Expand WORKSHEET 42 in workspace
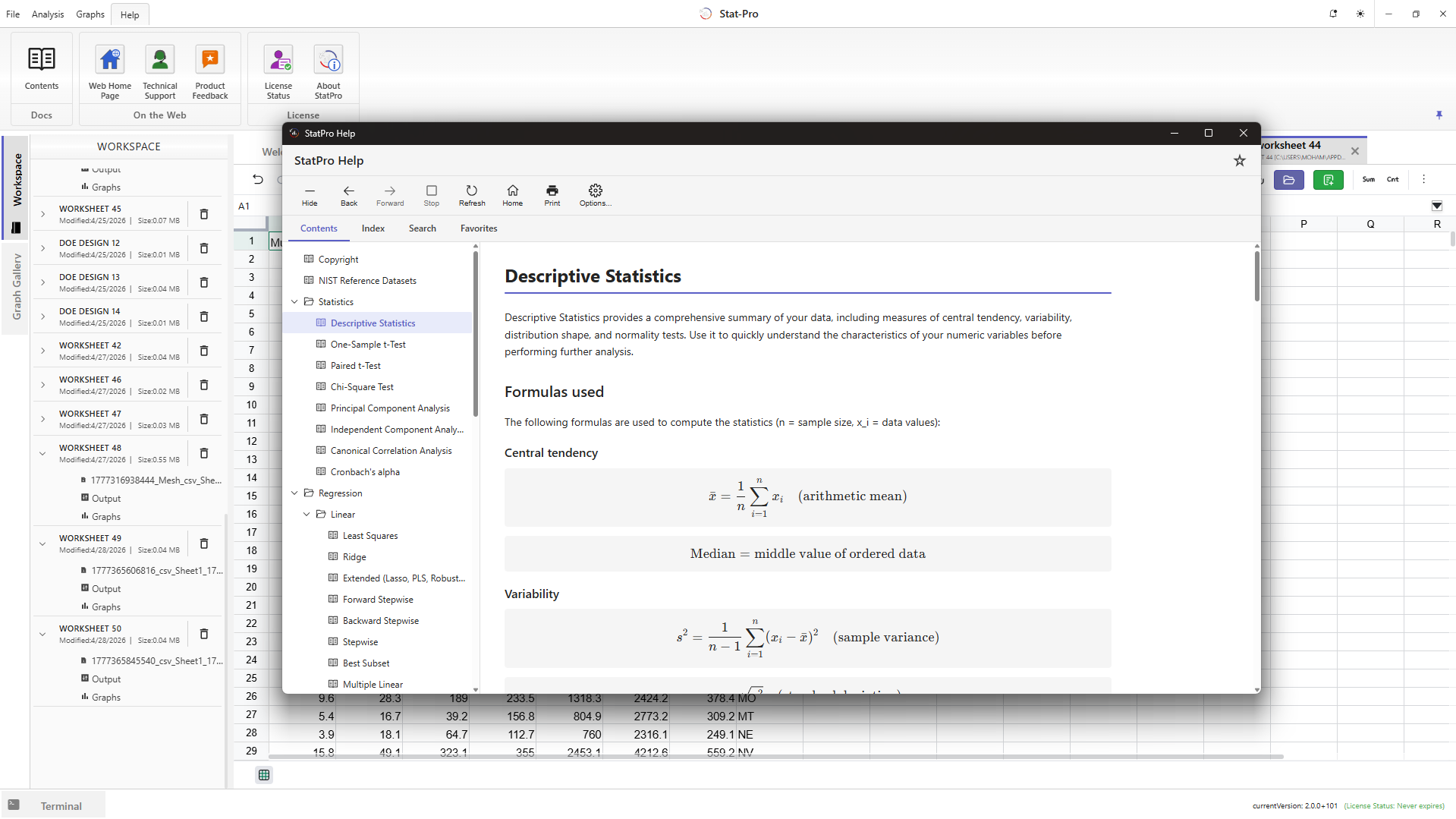Screen dimensions: 1456x819 pos(42,351)
